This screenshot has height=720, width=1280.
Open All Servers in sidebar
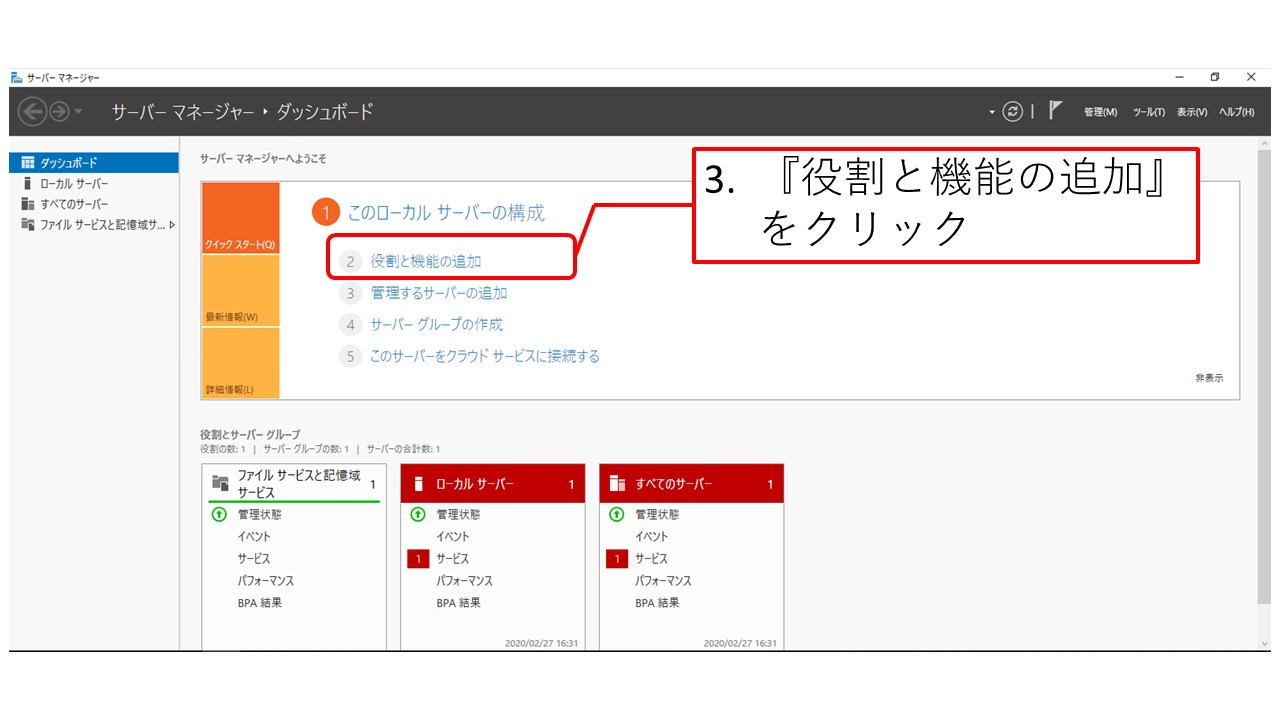[x=74, y=204]
